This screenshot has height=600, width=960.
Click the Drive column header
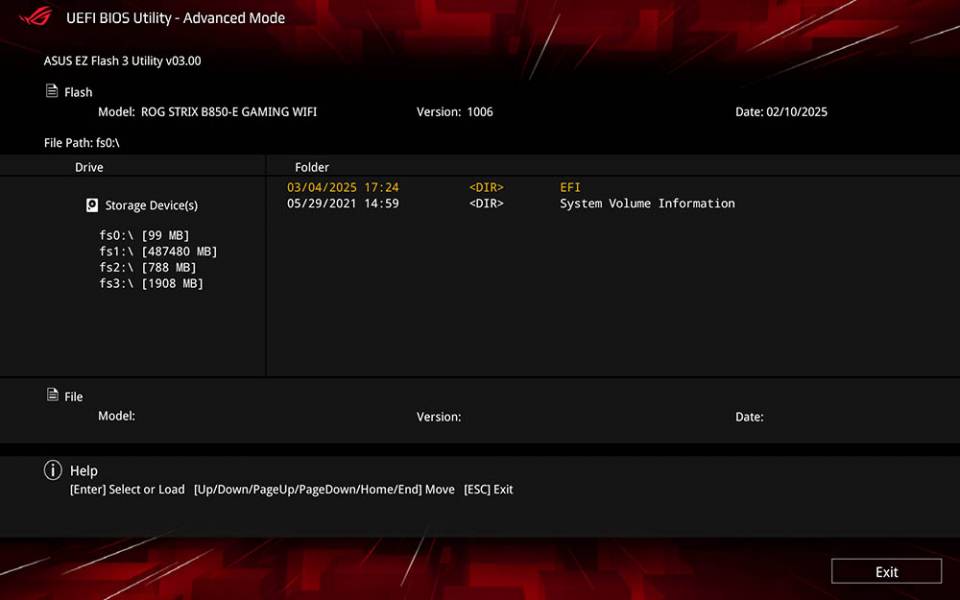pos(89,167)
